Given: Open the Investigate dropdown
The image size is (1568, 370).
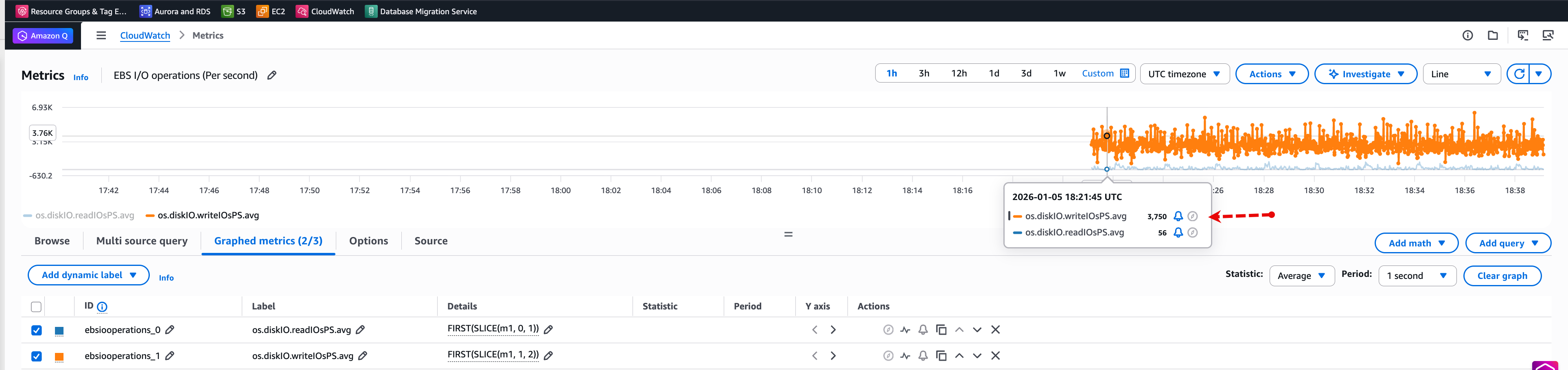Looking at the screenshot, I should pos(1366,74).
